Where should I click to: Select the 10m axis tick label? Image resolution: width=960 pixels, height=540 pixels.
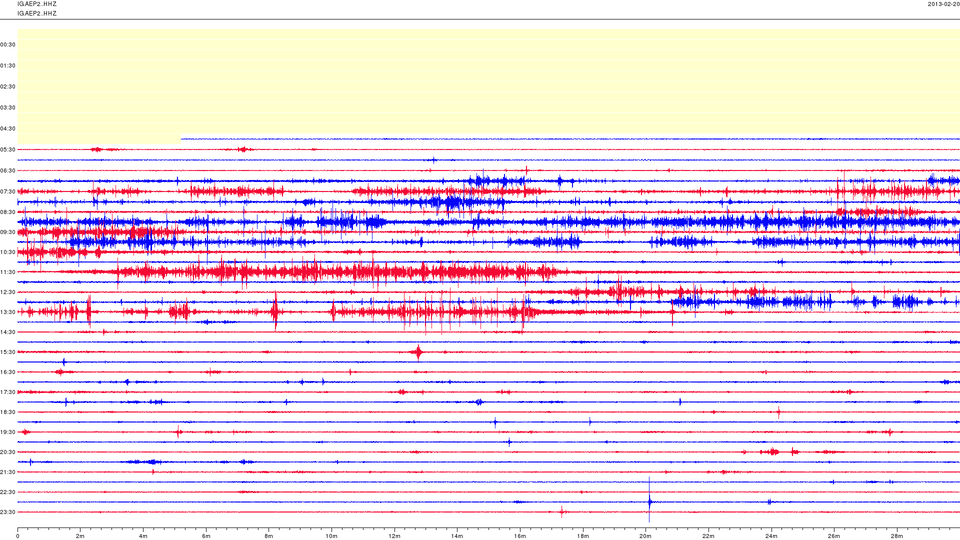[331, 536]
